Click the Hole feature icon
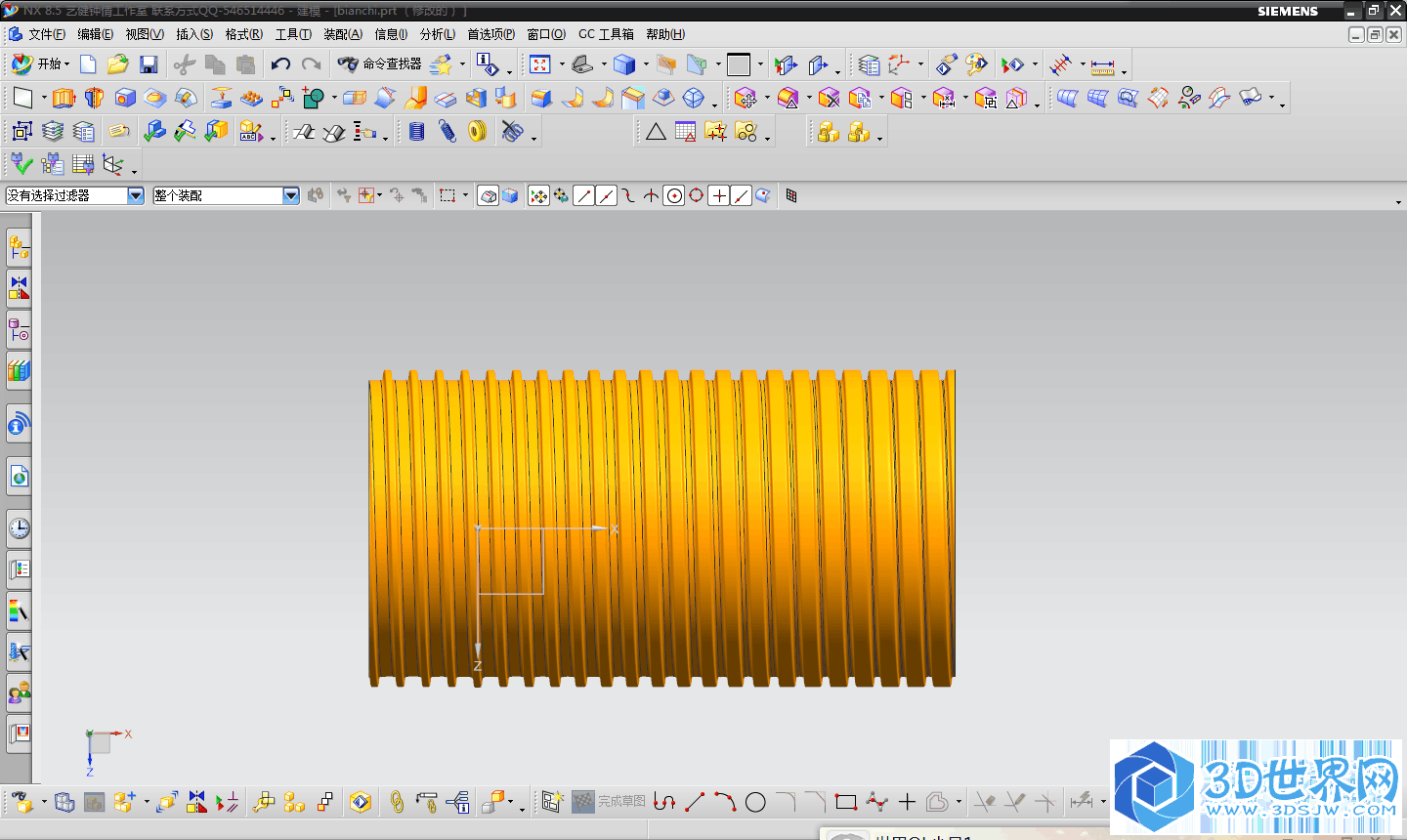Screen dimensions: 1407x840 pos(125,98)
